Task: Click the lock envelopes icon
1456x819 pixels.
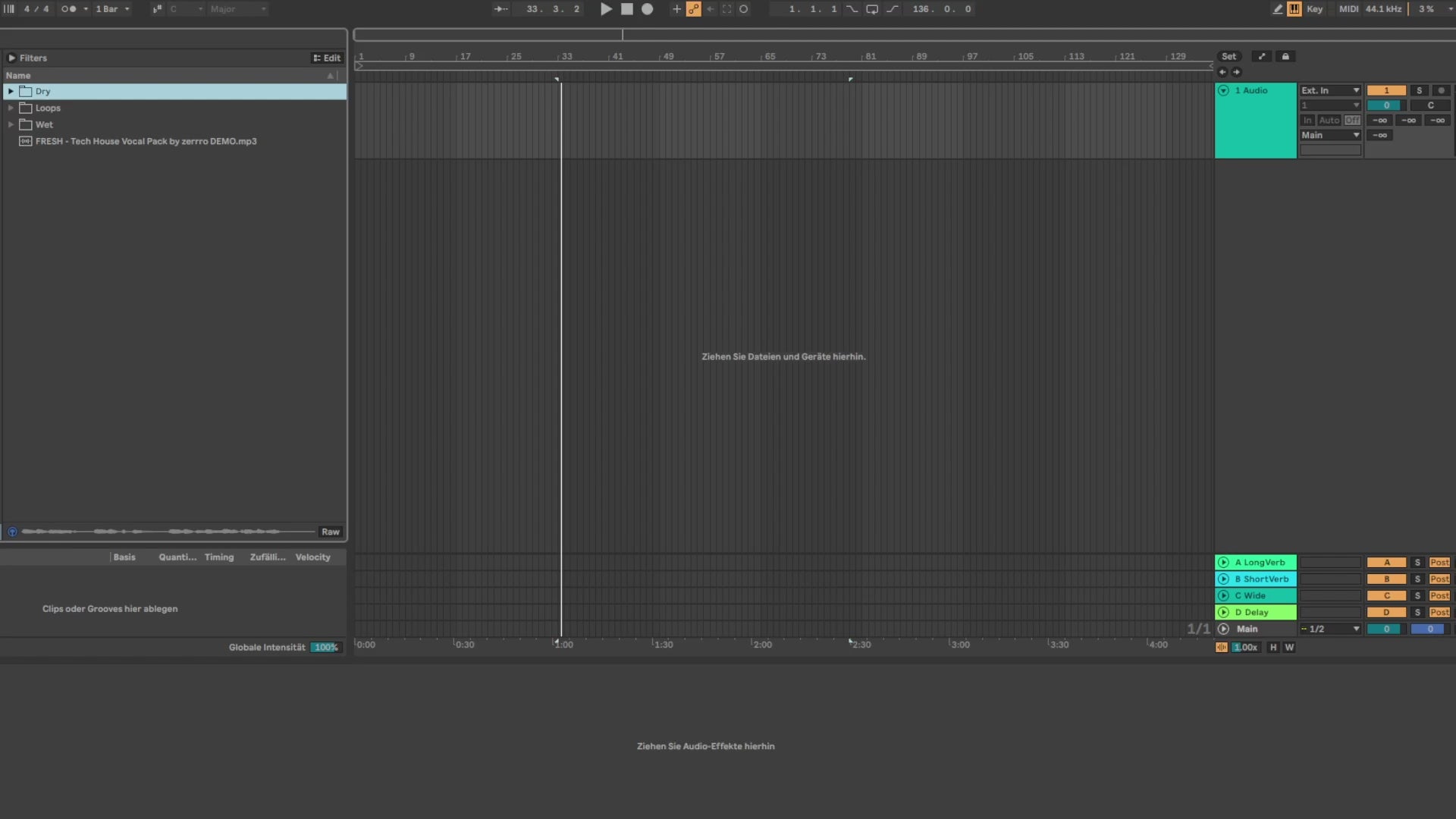Action: click(1285, 57)
